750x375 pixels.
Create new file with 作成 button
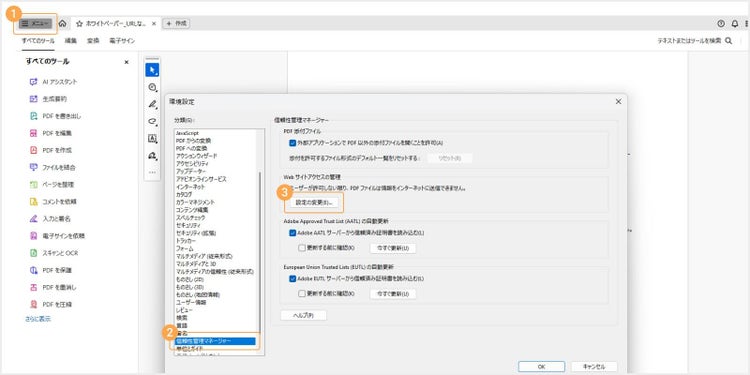point(176,23)
